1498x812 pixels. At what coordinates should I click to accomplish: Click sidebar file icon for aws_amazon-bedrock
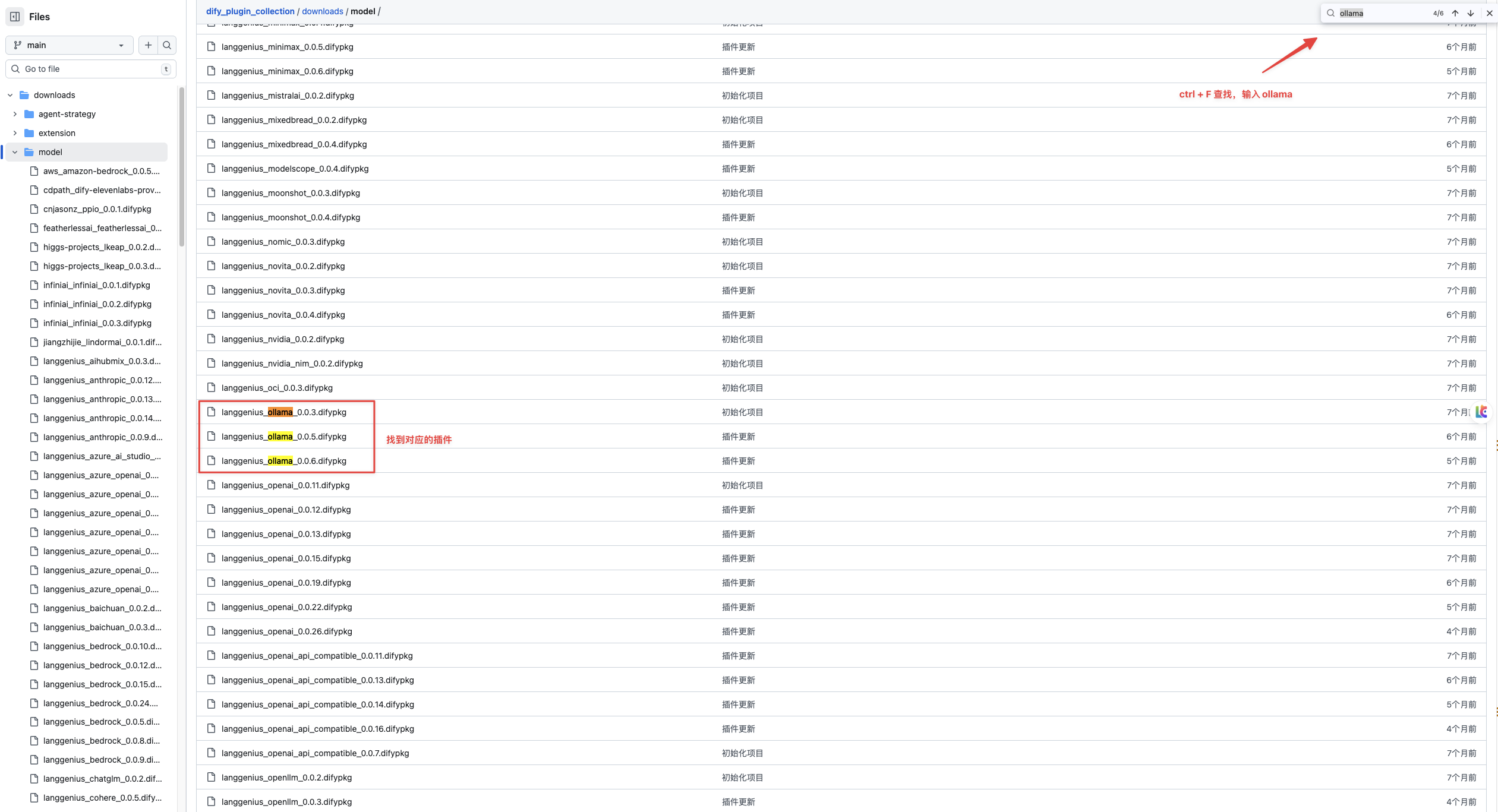[x=34, y=171]
